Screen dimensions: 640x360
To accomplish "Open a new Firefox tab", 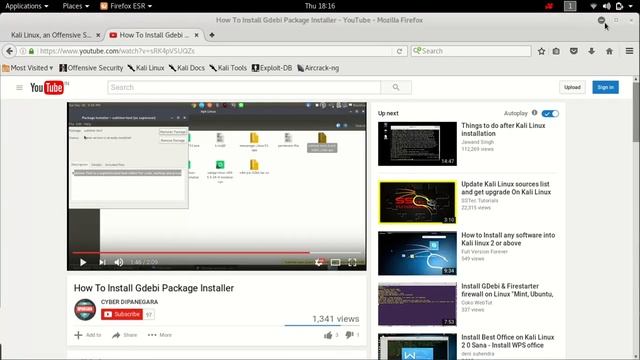I will point(212,35).
